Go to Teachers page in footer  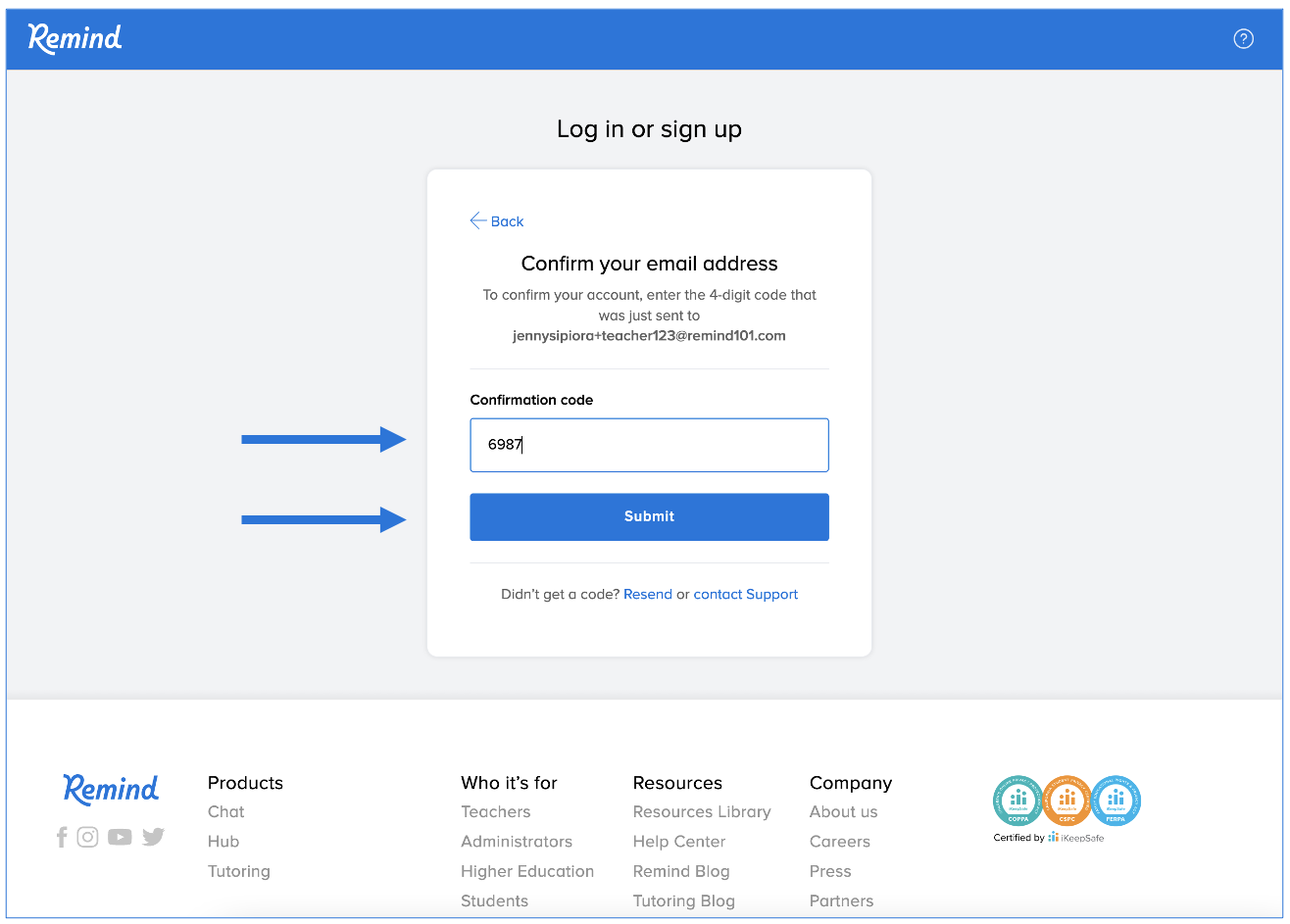pyautogui.click(x=495, y=812)
